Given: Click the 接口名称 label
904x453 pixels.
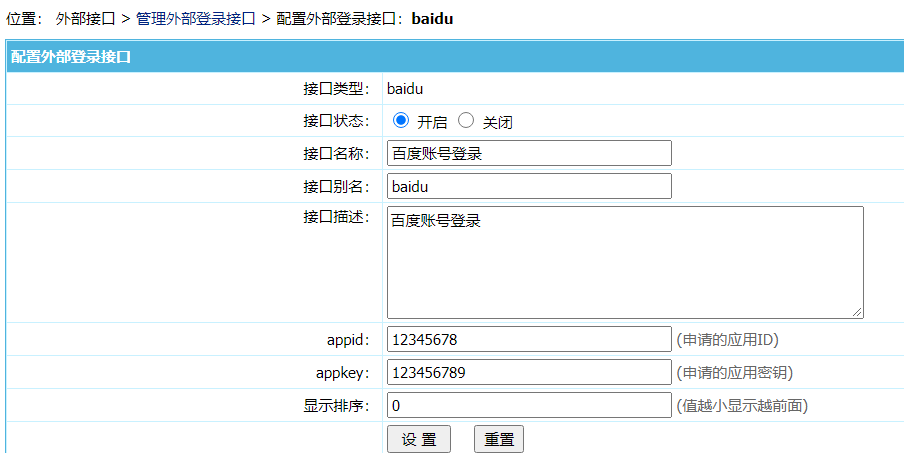Looking at the screenshot, I should pyautogui.click(x=337, y=154).
